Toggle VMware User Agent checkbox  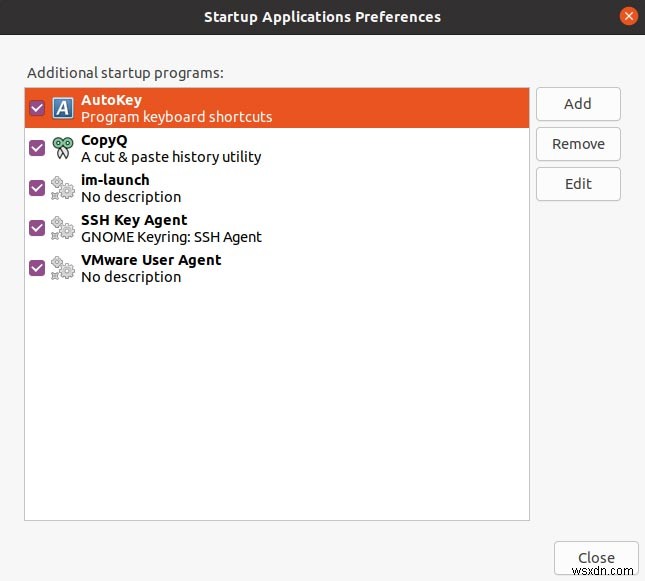37,268
